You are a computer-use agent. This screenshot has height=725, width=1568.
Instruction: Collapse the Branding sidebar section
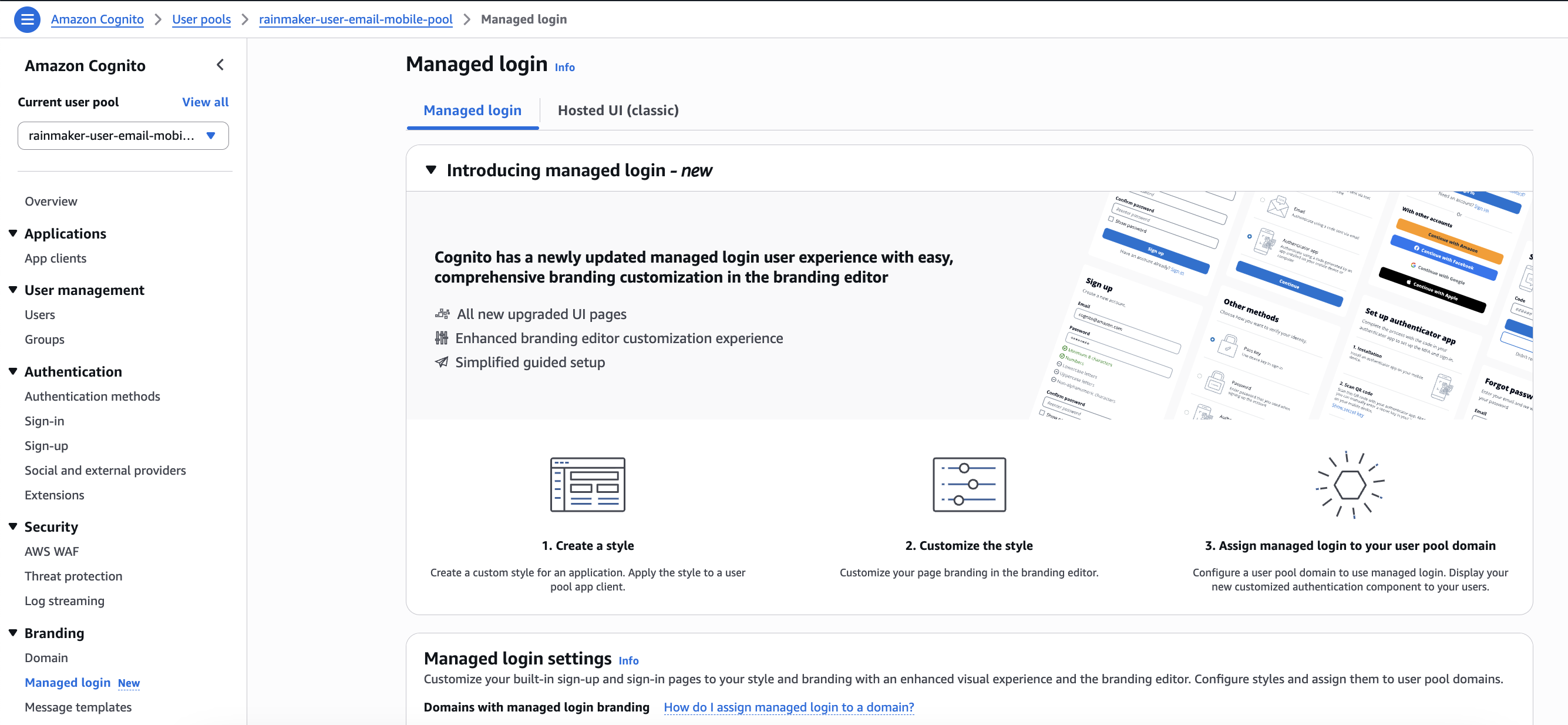(x=14, y=633)
